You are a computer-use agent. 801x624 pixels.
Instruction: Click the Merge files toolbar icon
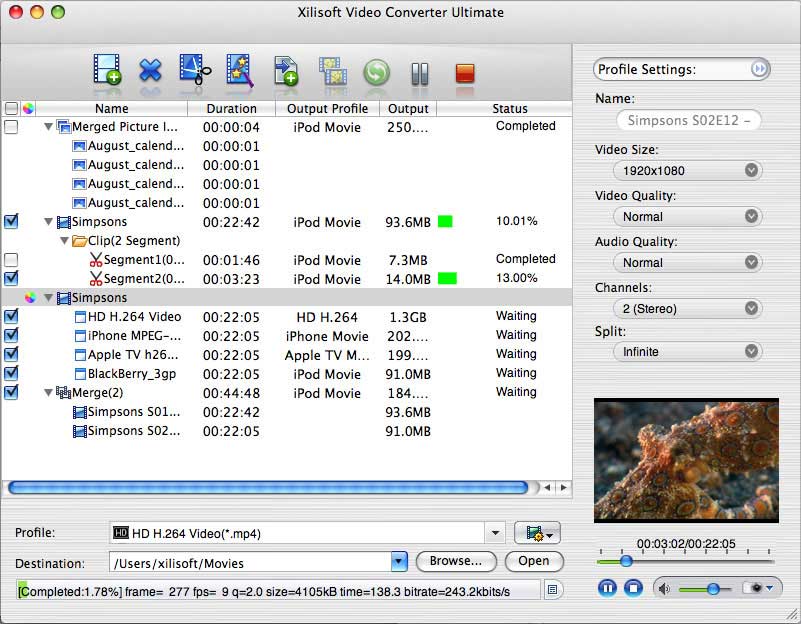[x=332, y=71]
